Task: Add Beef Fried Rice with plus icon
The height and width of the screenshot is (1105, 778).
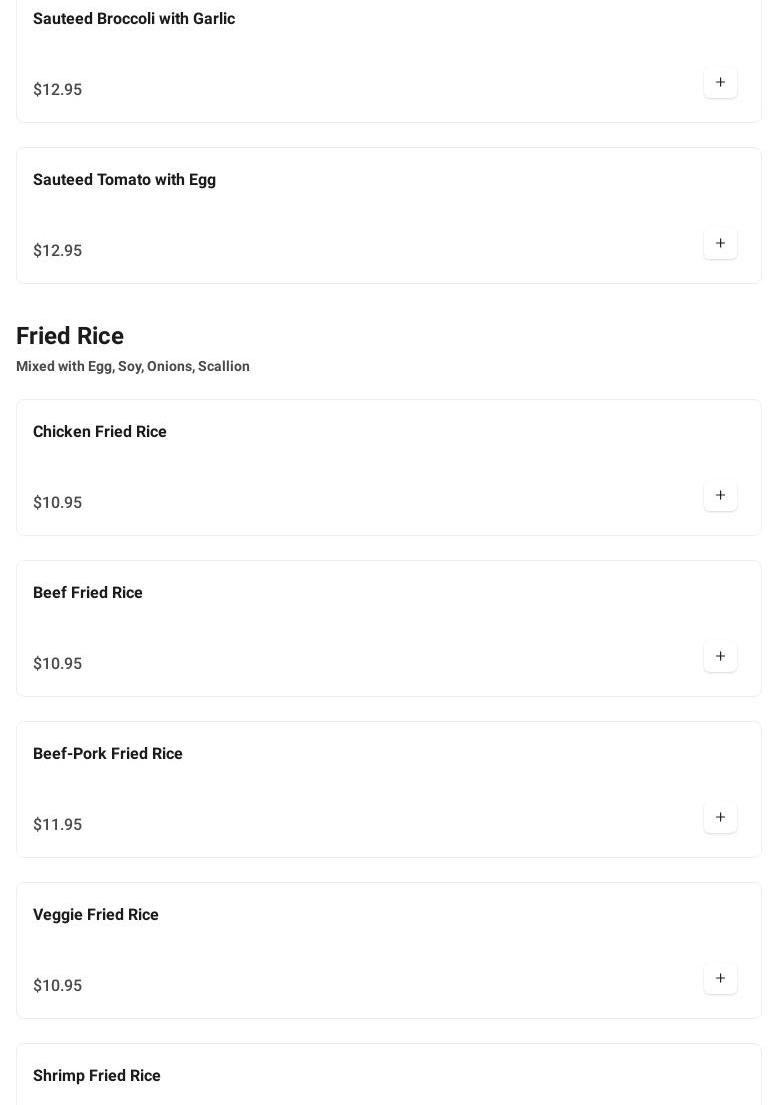Action: (720, 657)
